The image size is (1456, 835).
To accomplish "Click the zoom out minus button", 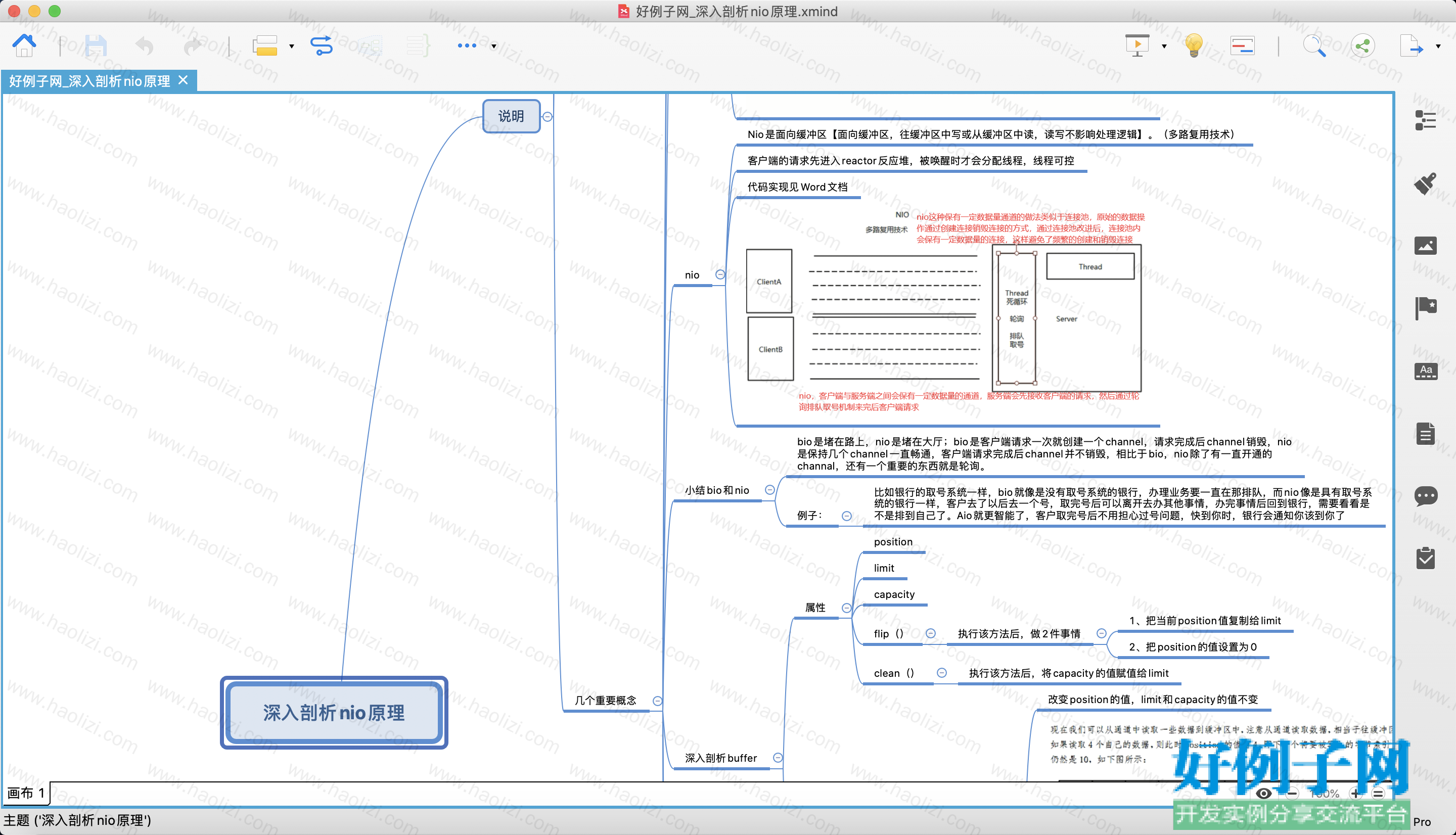I will pyautogui.click(x=1292, y=793).
